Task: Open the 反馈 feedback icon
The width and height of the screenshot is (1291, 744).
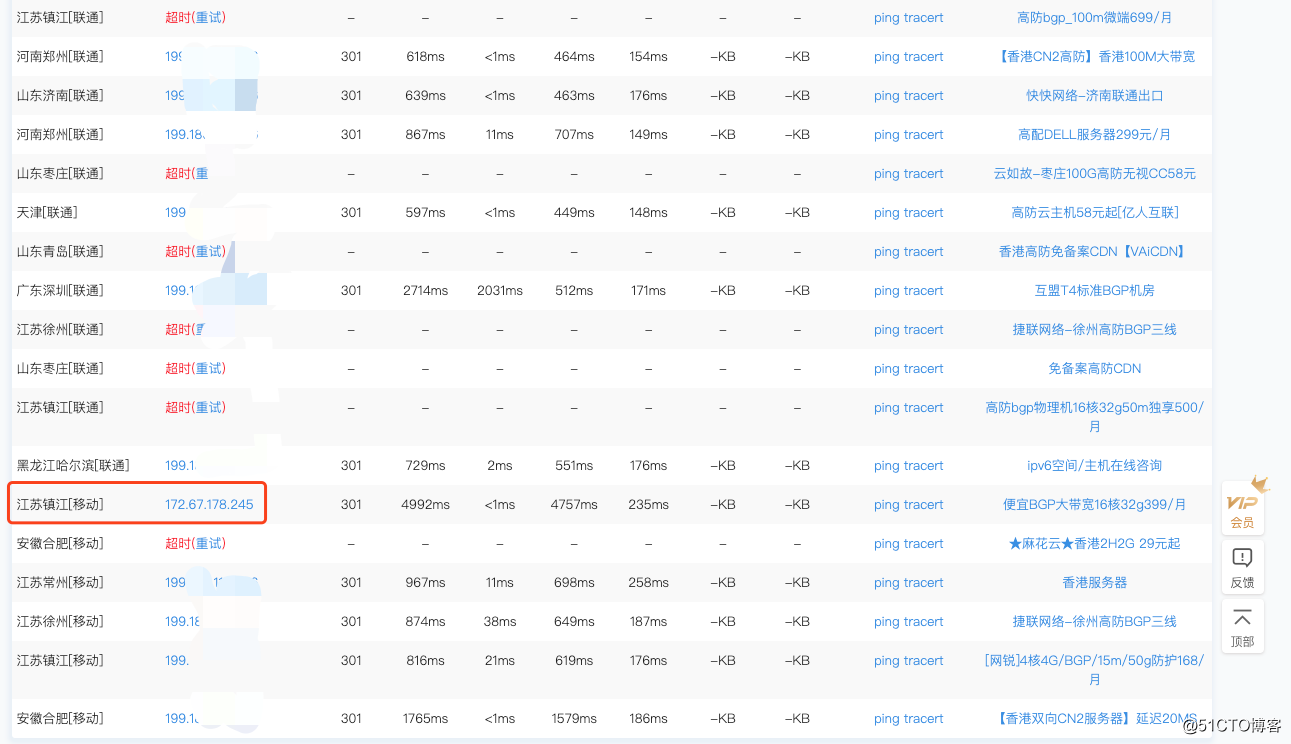Action: click(1243, 567)
